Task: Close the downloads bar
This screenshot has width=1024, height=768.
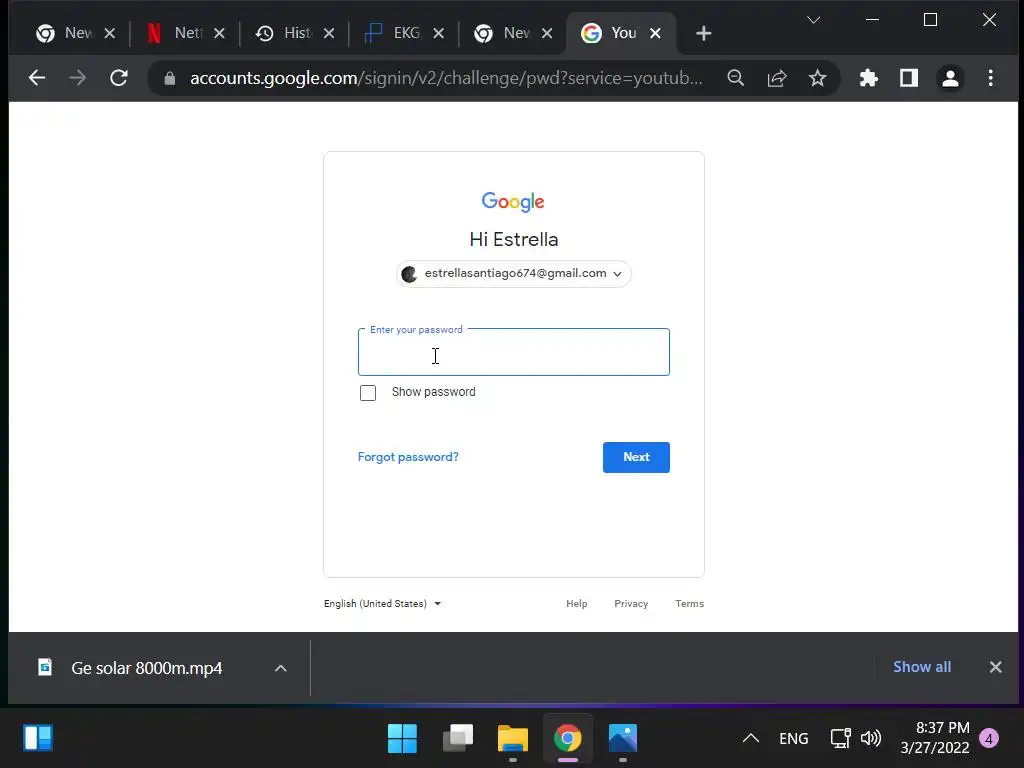Action: point(995,667)
